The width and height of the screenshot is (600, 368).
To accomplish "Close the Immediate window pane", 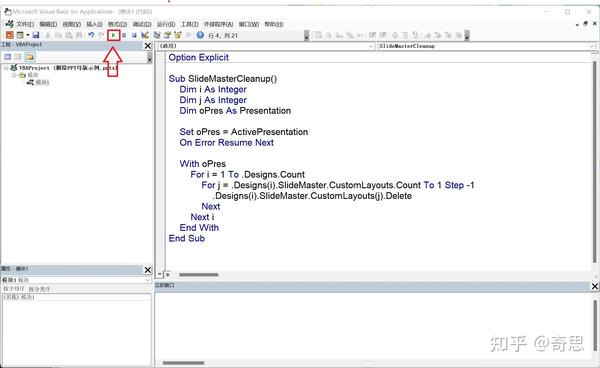I will coord(595,286).
